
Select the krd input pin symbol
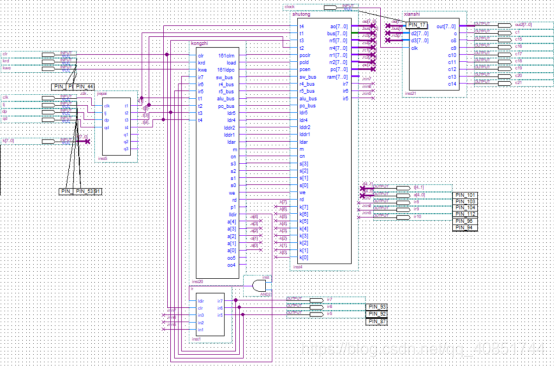coord(48,62)
